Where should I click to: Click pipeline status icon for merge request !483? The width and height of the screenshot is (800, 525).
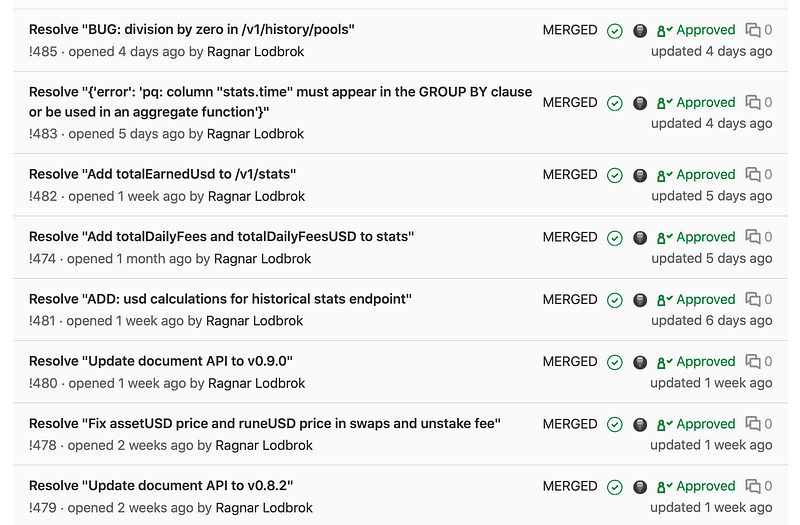[615, 104]
